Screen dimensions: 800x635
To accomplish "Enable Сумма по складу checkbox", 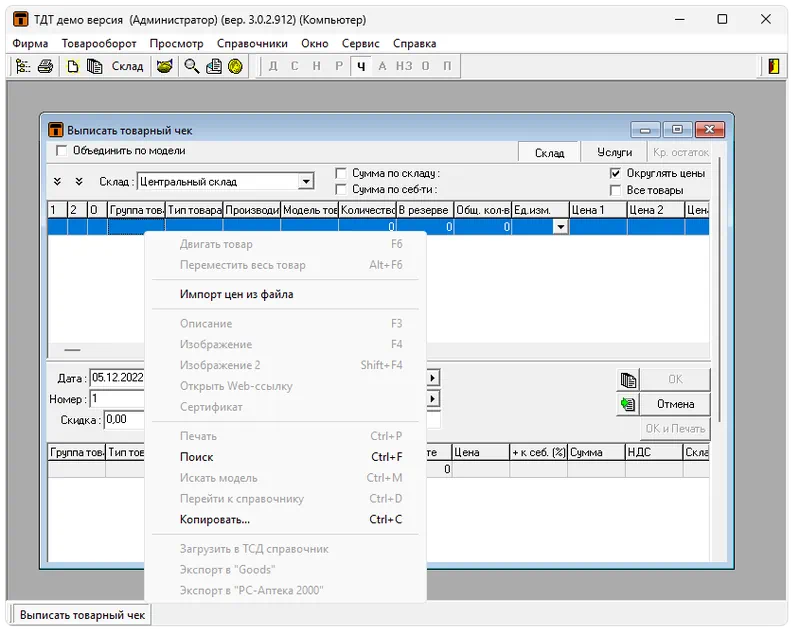I will 341,173.
